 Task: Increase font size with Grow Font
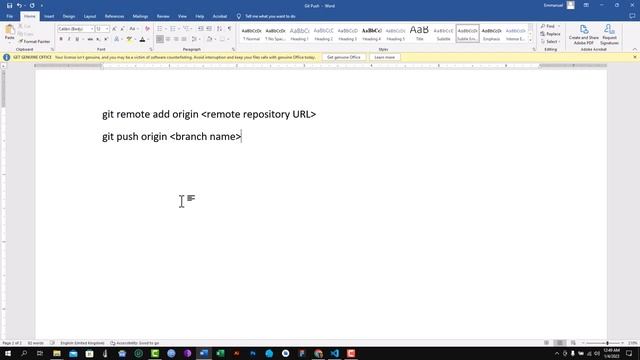pos(114,29)
